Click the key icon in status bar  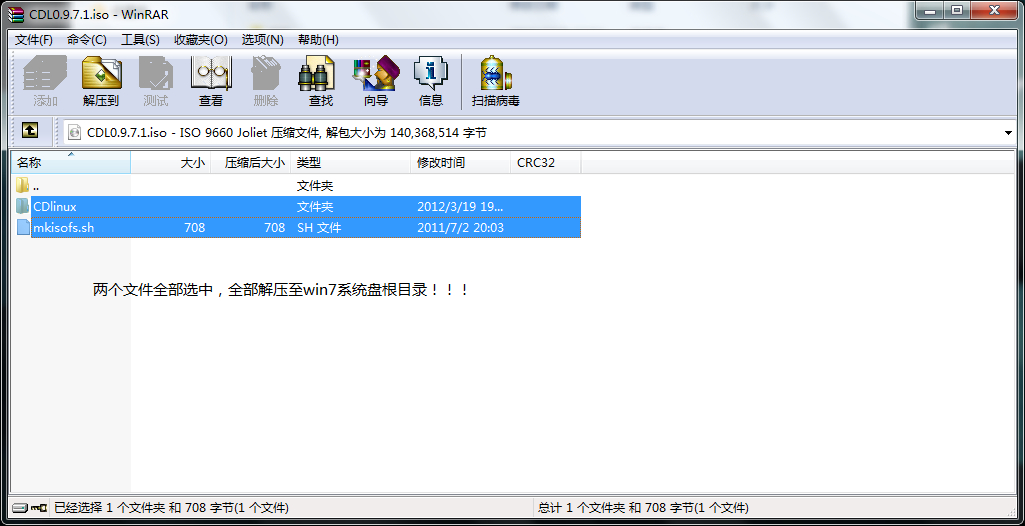point(39,508)
